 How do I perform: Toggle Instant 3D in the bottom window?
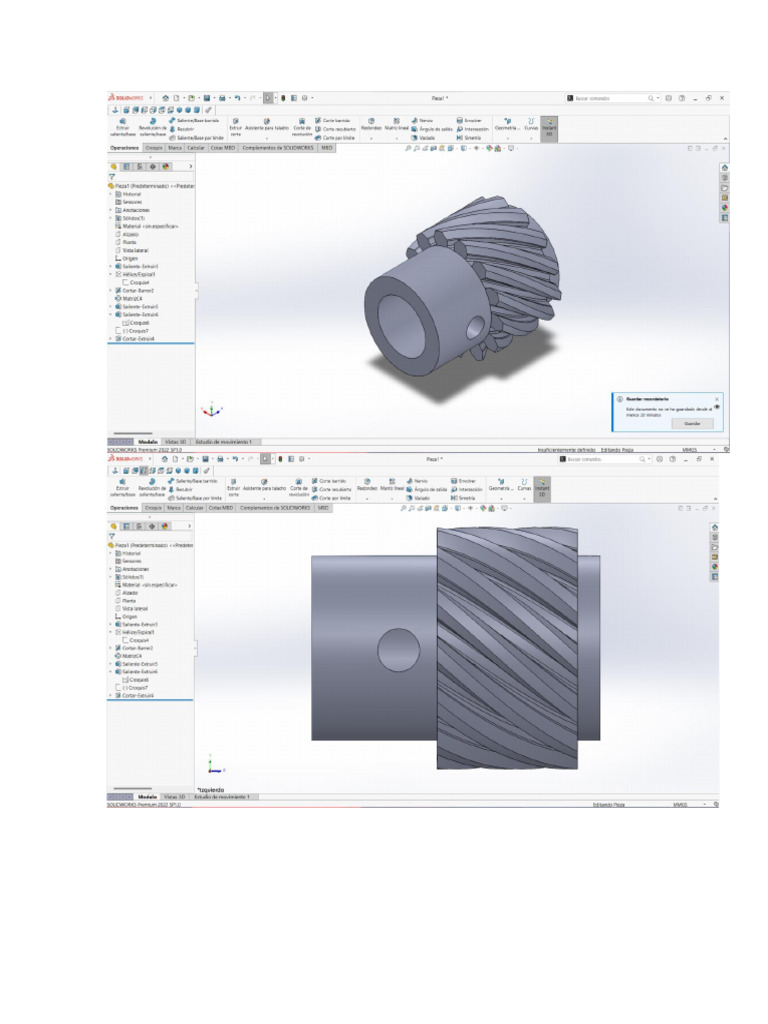[x=543, y=485]
